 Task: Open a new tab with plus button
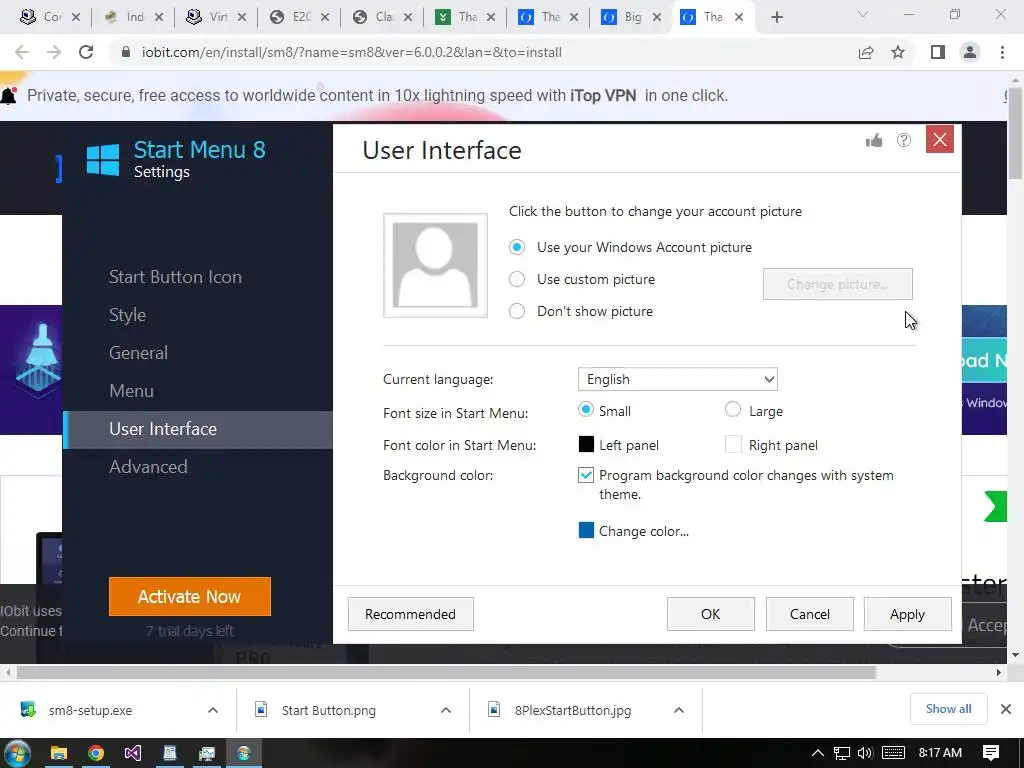776,17
